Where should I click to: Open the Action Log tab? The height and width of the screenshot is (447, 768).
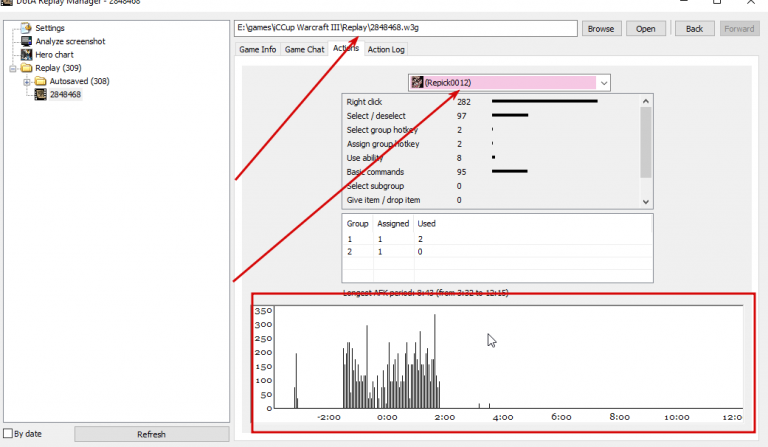tap(386, 49)
